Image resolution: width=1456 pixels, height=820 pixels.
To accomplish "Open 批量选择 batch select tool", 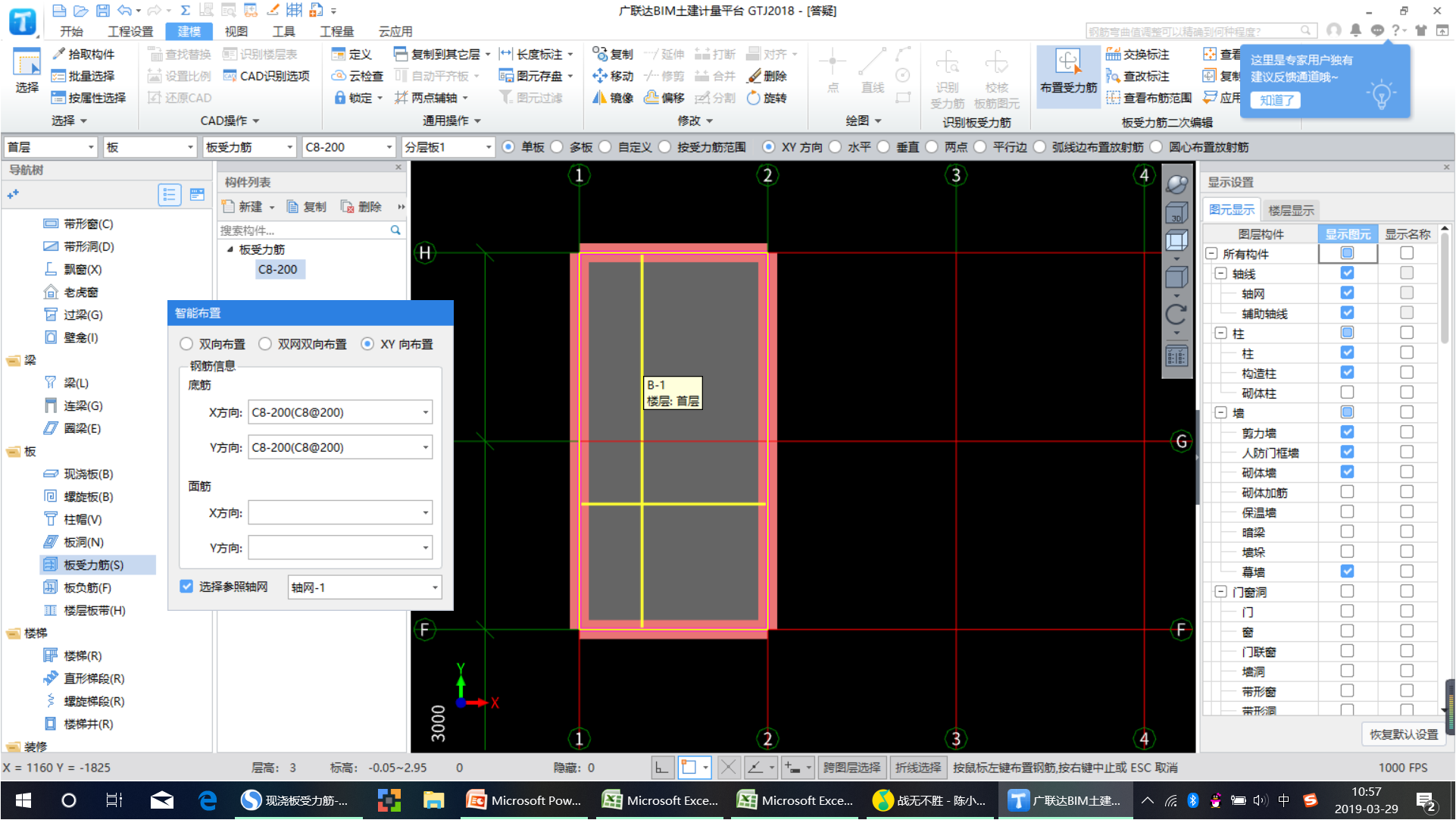I will click(83, 76).
